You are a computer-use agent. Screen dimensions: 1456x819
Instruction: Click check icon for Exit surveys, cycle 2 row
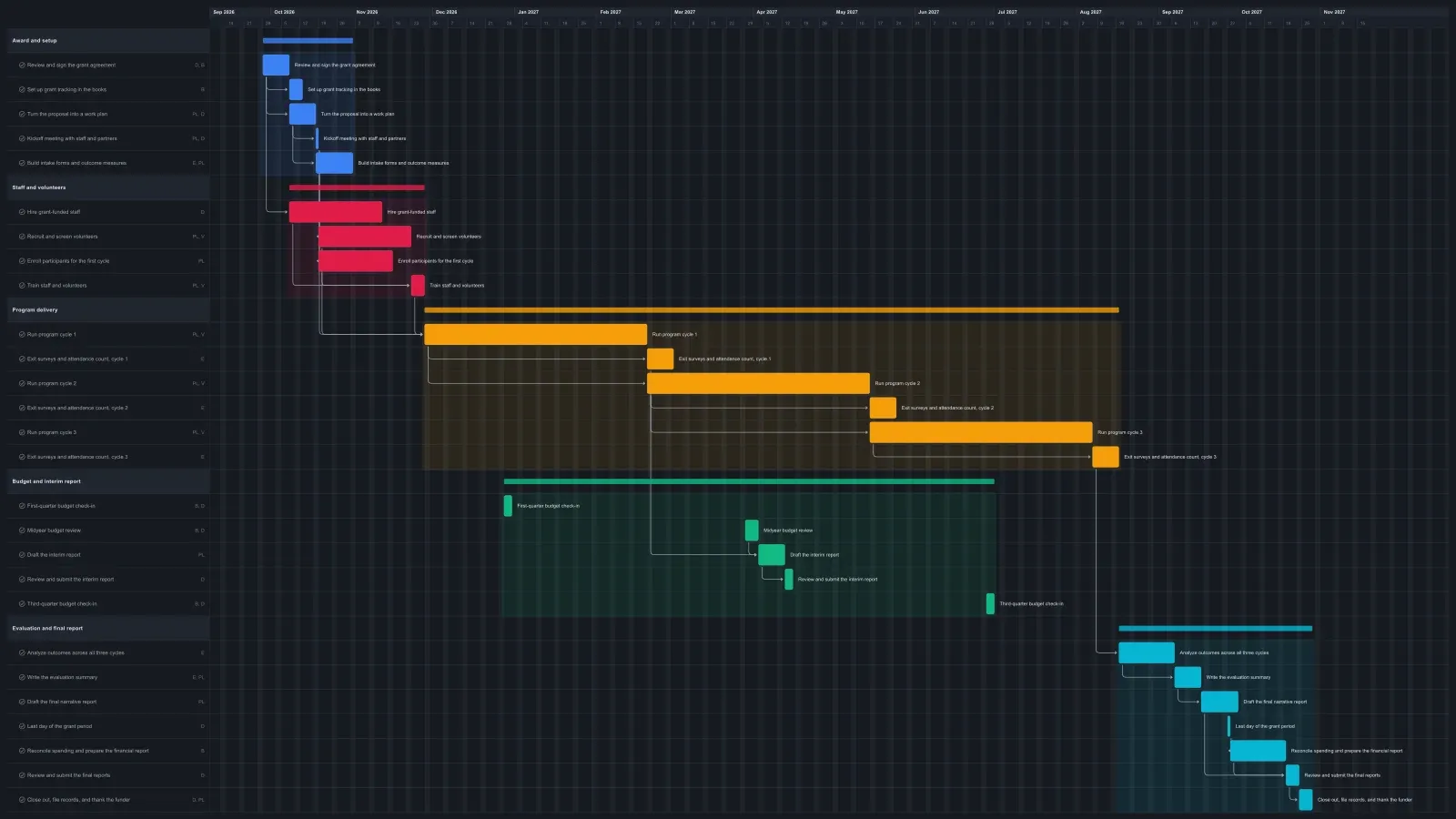pos(22,409)
